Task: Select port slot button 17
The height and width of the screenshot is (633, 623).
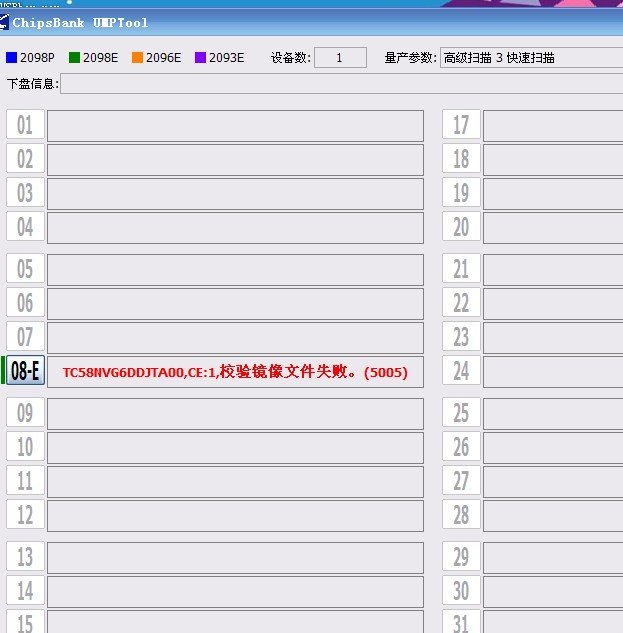Action: (x=461, y=126)
